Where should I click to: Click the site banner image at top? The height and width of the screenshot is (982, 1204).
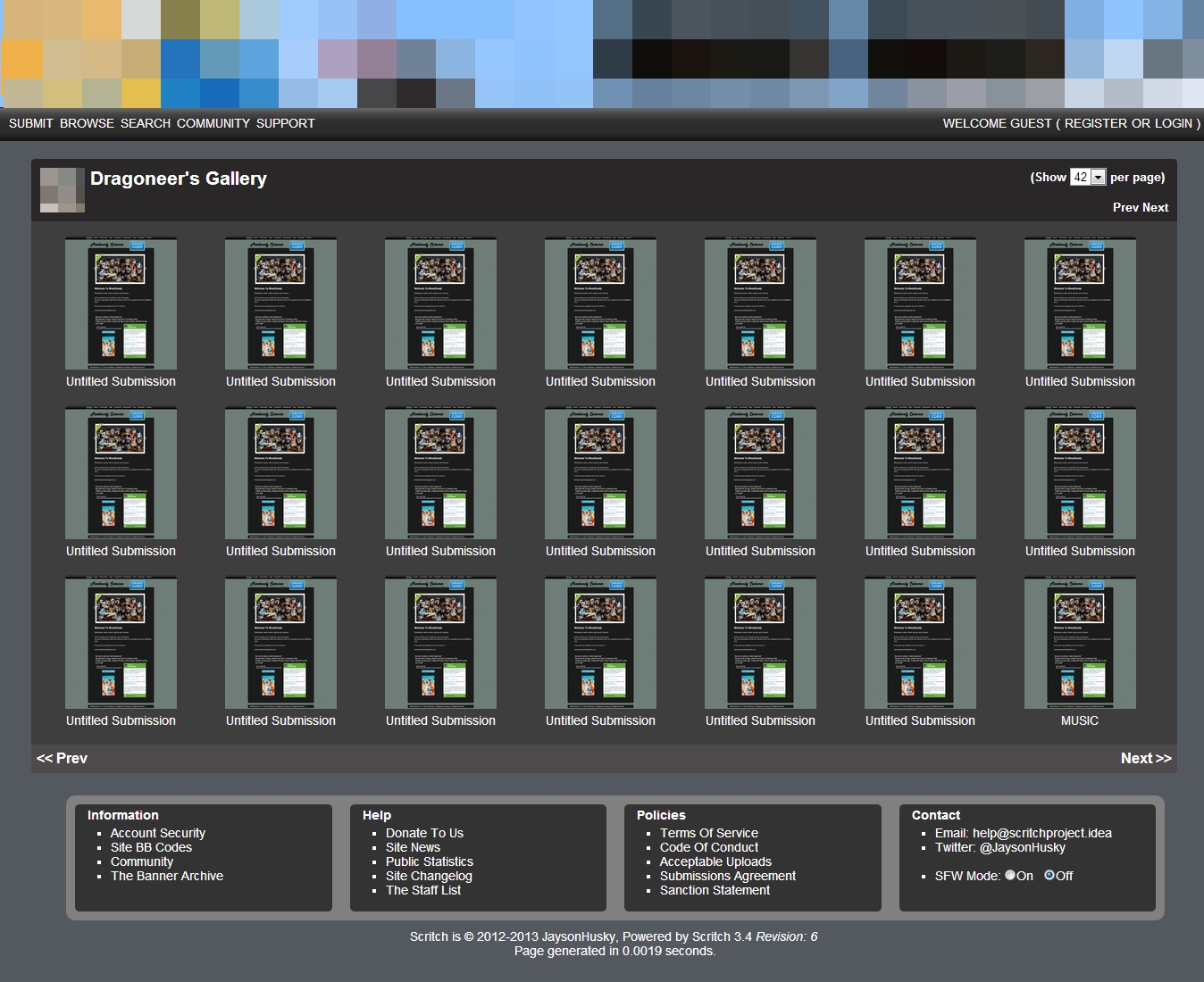(602, 54)
